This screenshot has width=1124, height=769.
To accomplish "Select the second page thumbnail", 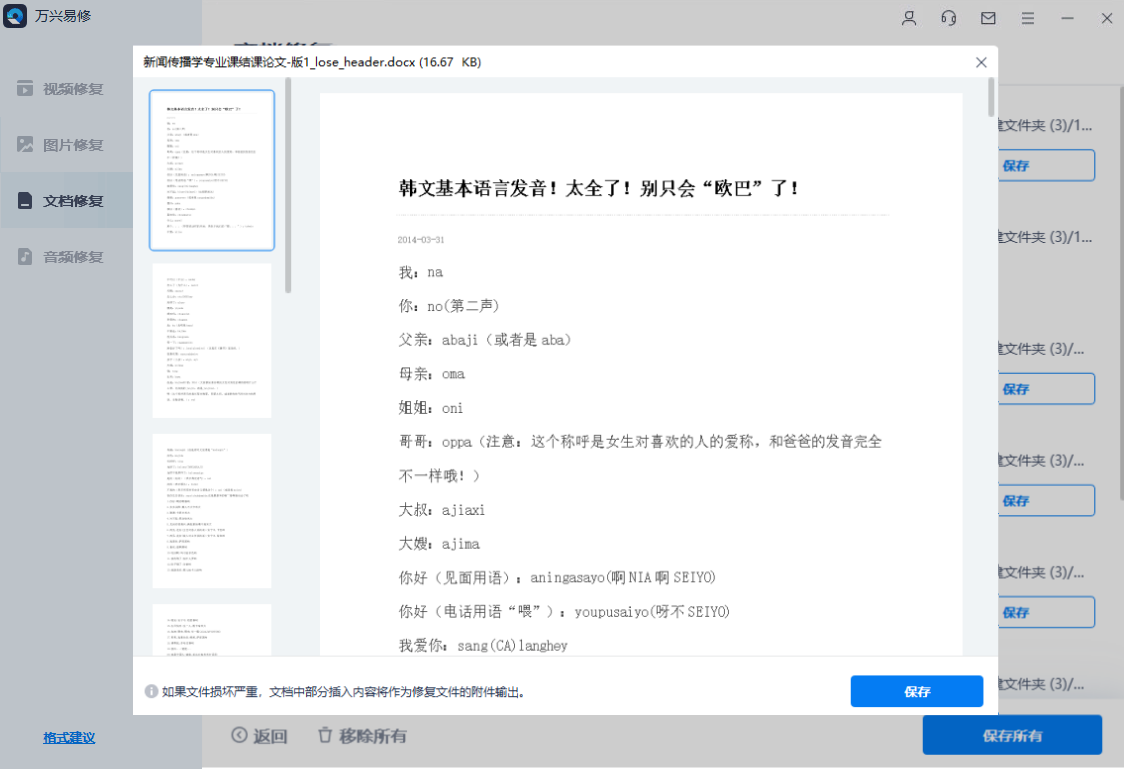I will tap(211, 341).
